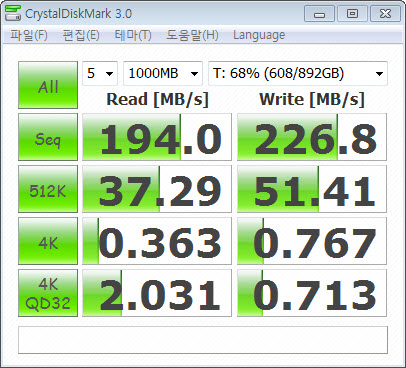Open the 테마(T) menu

(133, 35)
